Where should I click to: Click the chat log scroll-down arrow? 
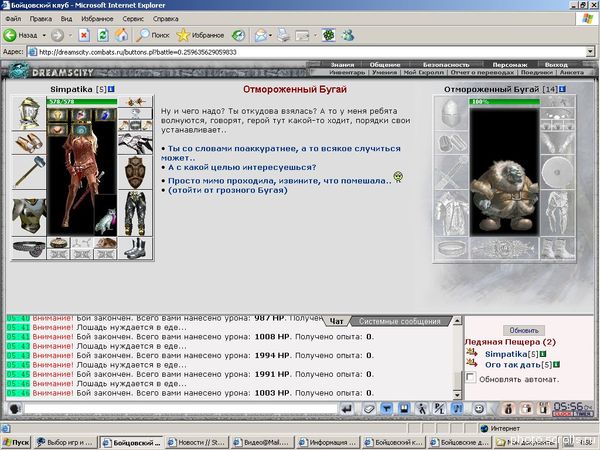pyautogui.click(x=457, y=394)
